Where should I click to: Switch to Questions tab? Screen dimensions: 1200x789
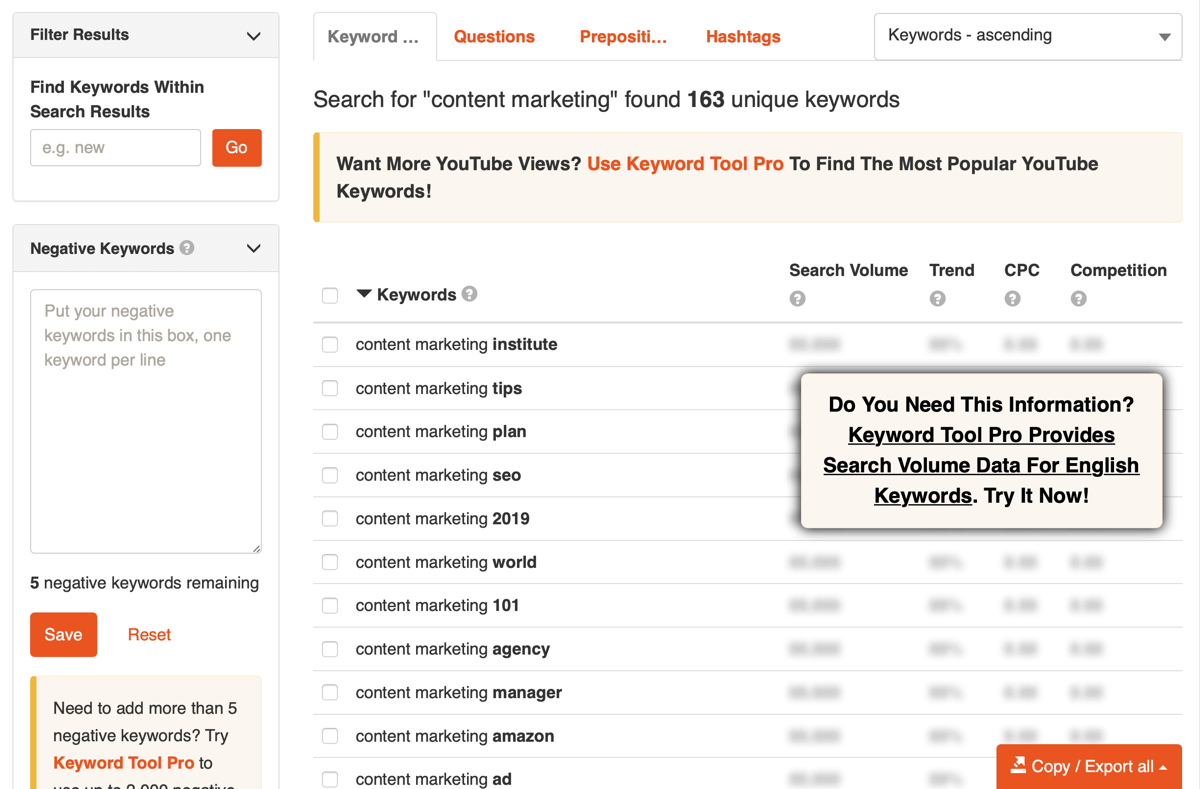pyautogui.click(x=494, y=37)
